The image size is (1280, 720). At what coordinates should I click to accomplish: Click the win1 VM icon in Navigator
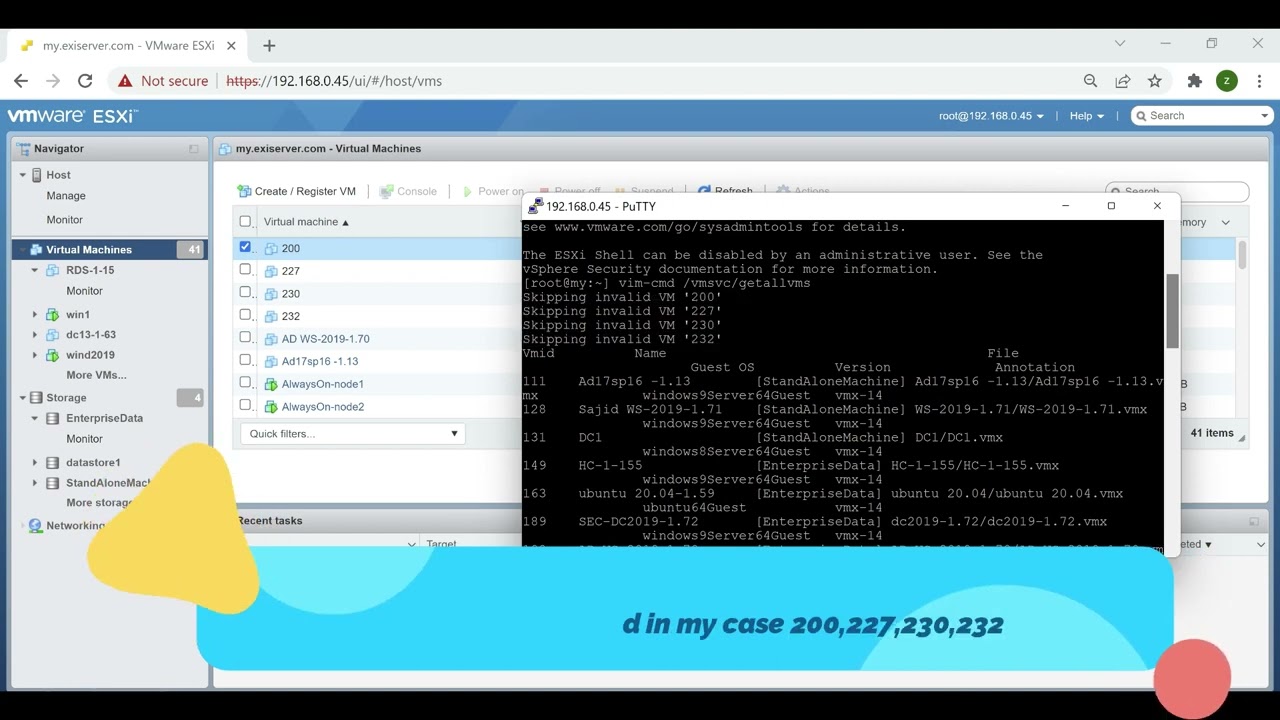point(53,315)
